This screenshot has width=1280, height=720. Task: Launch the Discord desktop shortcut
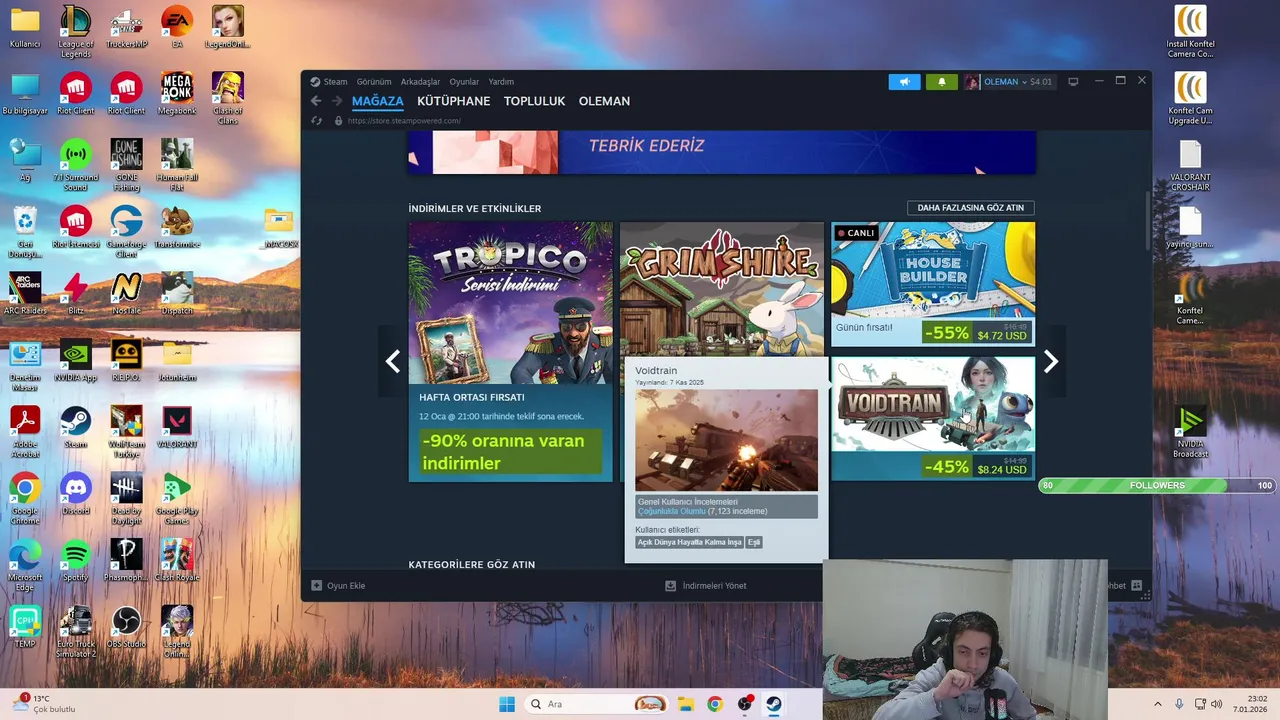[76, 495]
